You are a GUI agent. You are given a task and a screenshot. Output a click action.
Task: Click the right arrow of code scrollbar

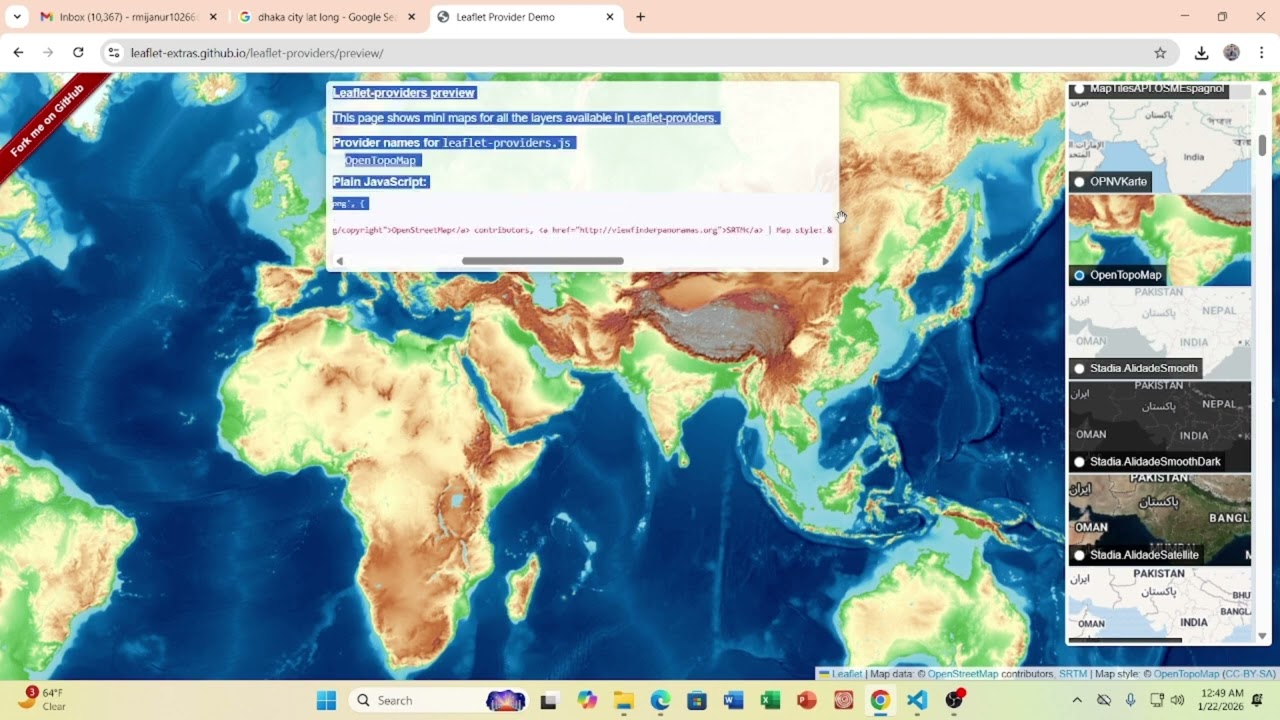point(825,261)
